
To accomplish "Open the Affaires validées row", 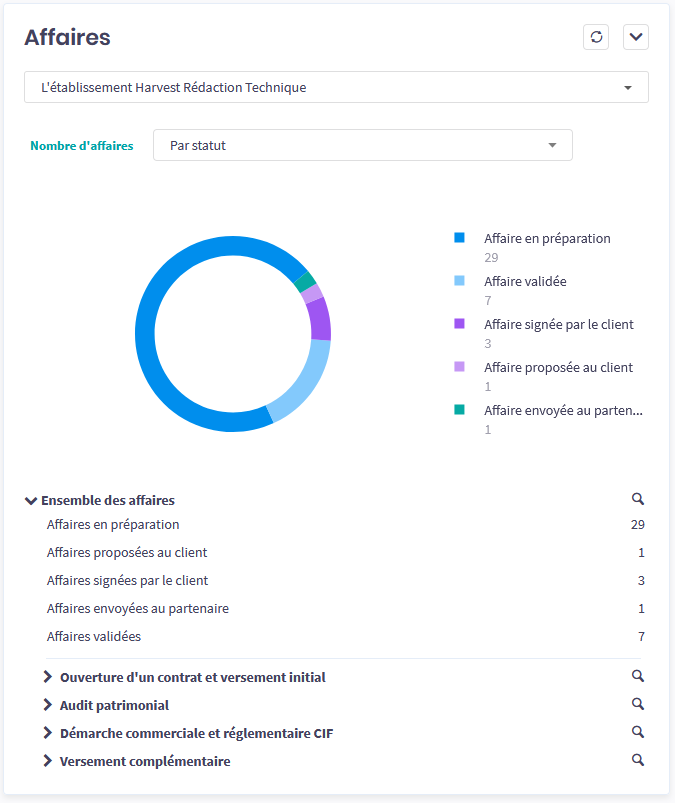I will [94, 636].
